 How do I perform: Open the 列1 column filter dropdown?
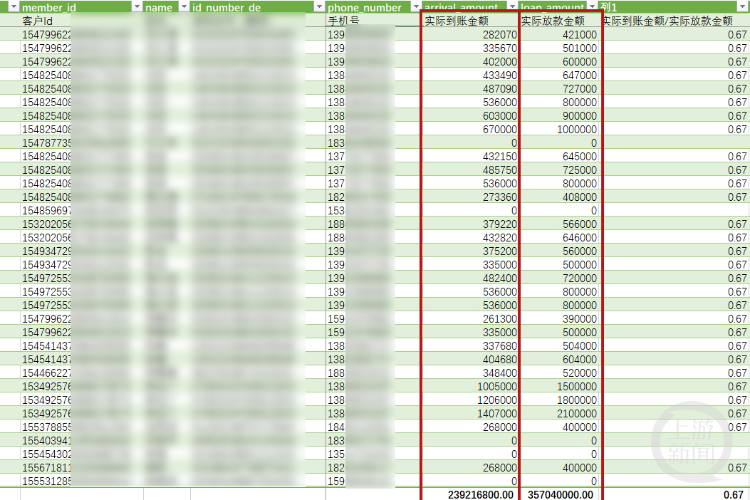pyautogui.click(x=744, y=7)
